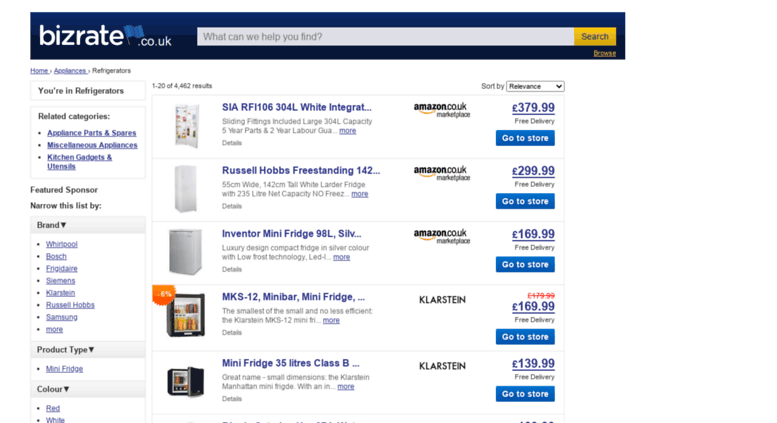
Task: Open Mini Fridge 35 litres thumbnail
Action: 186,381
